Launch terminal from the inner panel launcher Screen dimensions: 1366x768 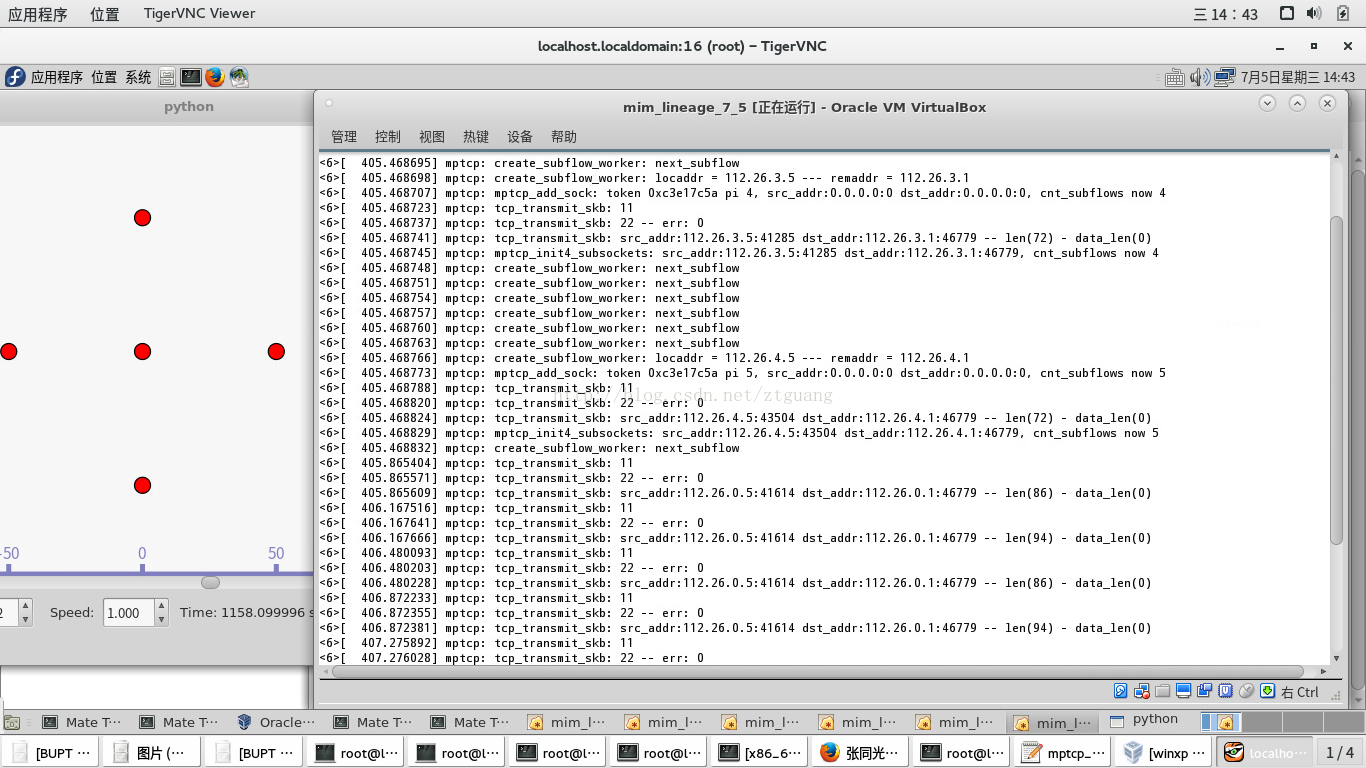(191, 77)
